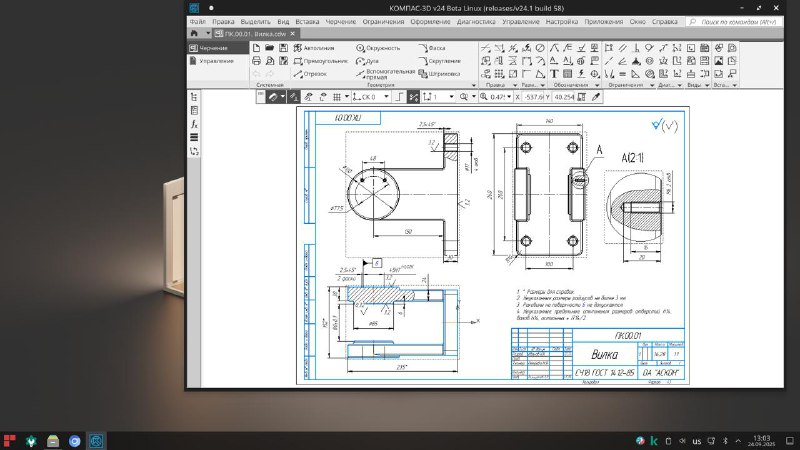Pick the Скругление fillet tool
Viewport: 800px width, 450px height.
438,60
